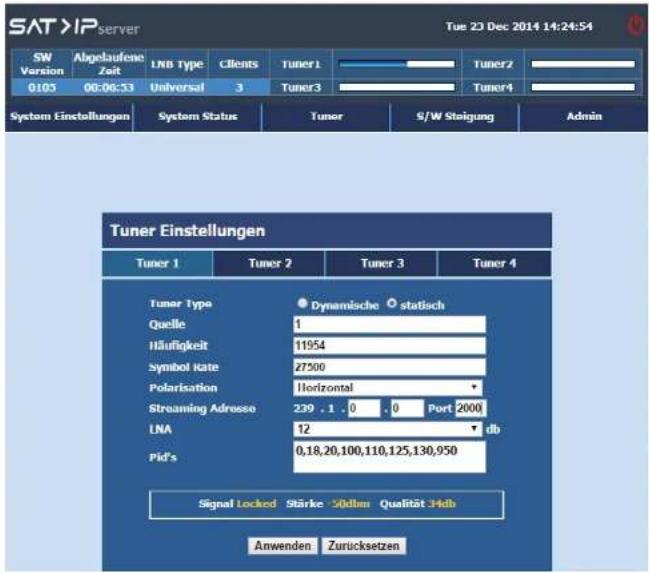Click the date 'Tue 23 Dec 2014 14:24:54'
The width and height of the screenshot is (649, 573).
pyautogui.click(x=519, y=26)
